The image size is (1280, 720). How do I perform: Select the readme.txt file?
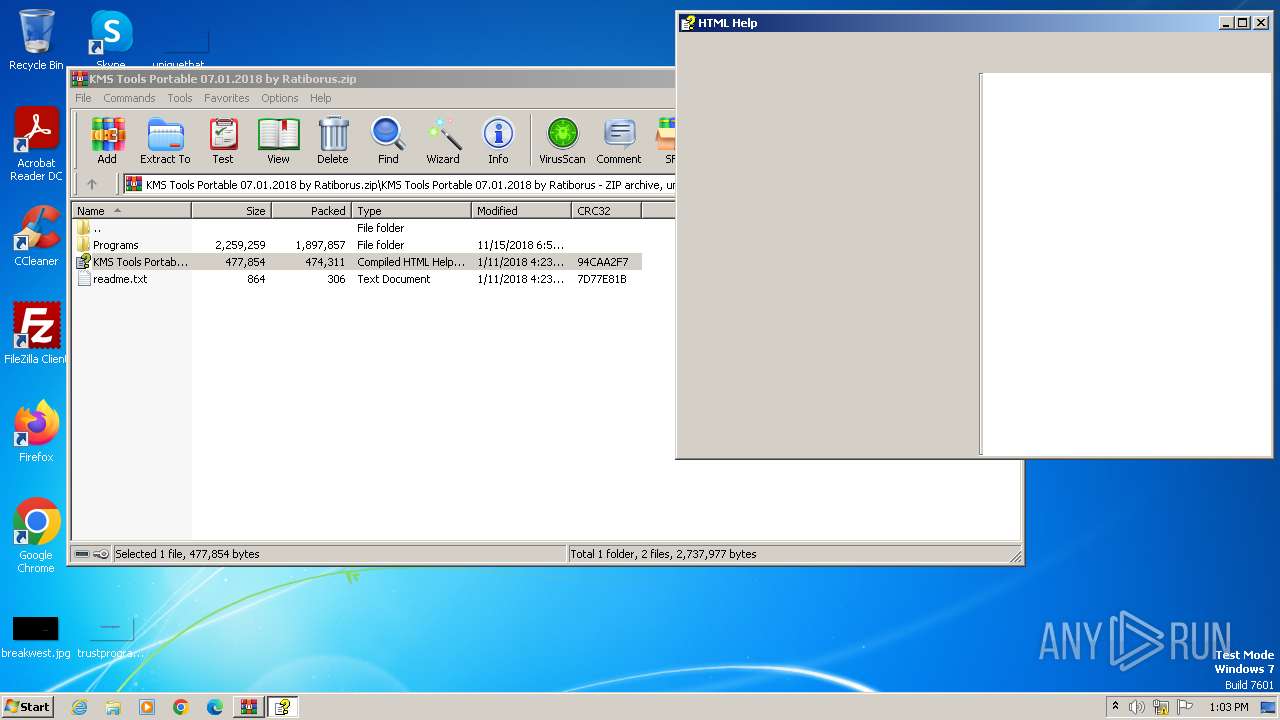pos(356,279)
